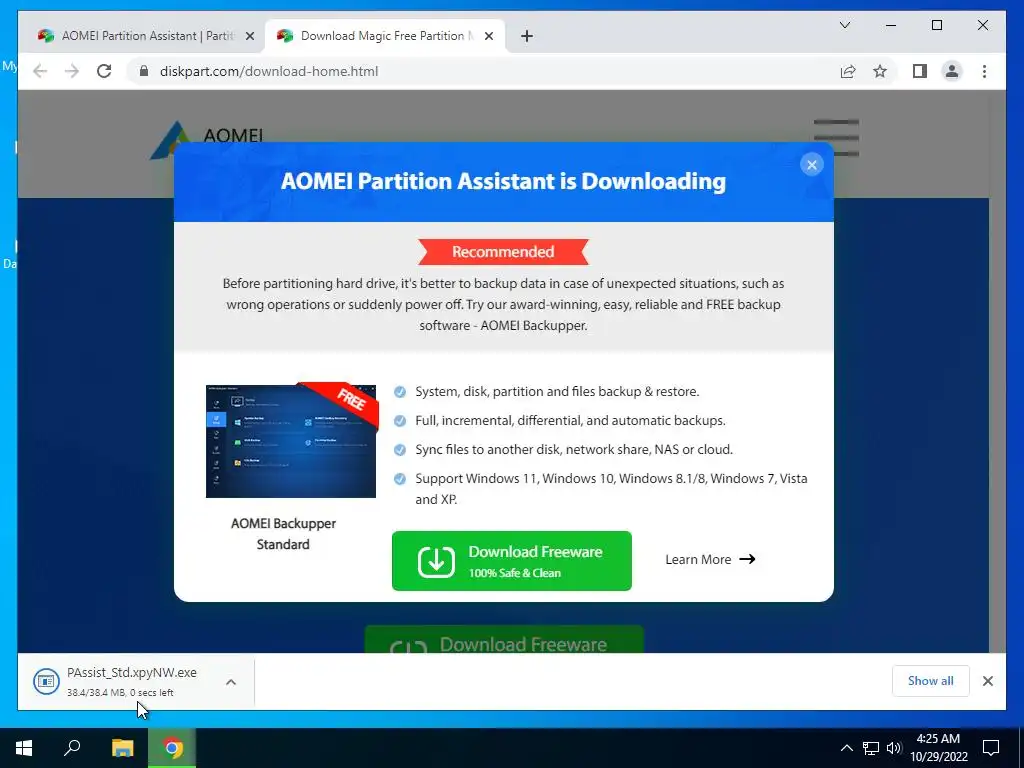Open a new browser tab

tap(527, 36)
